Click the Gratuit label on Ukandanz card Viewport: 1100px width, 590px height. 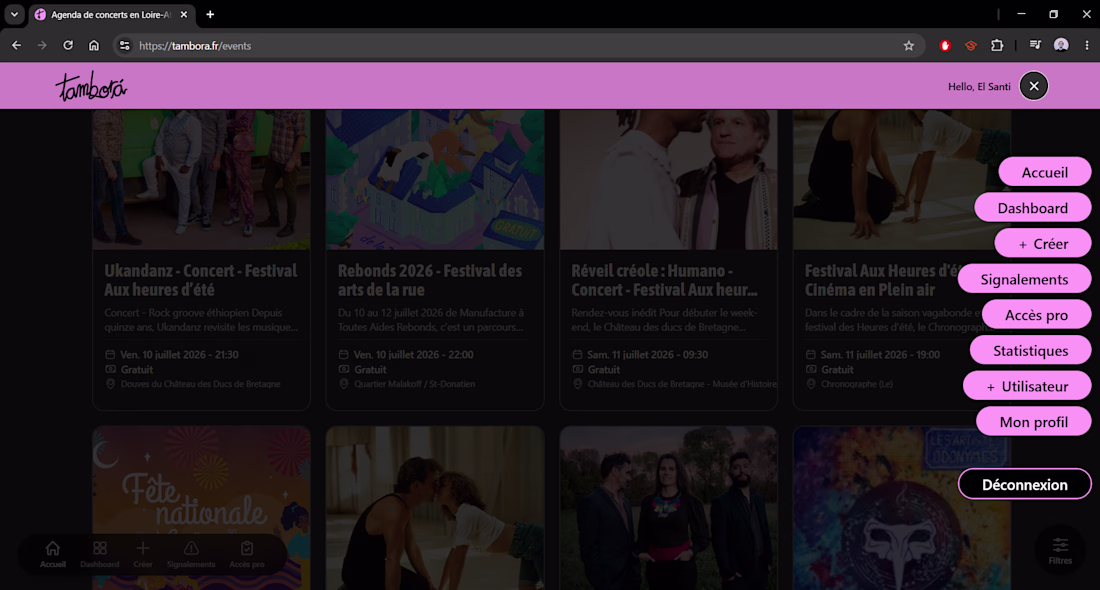tap(136, 370)
